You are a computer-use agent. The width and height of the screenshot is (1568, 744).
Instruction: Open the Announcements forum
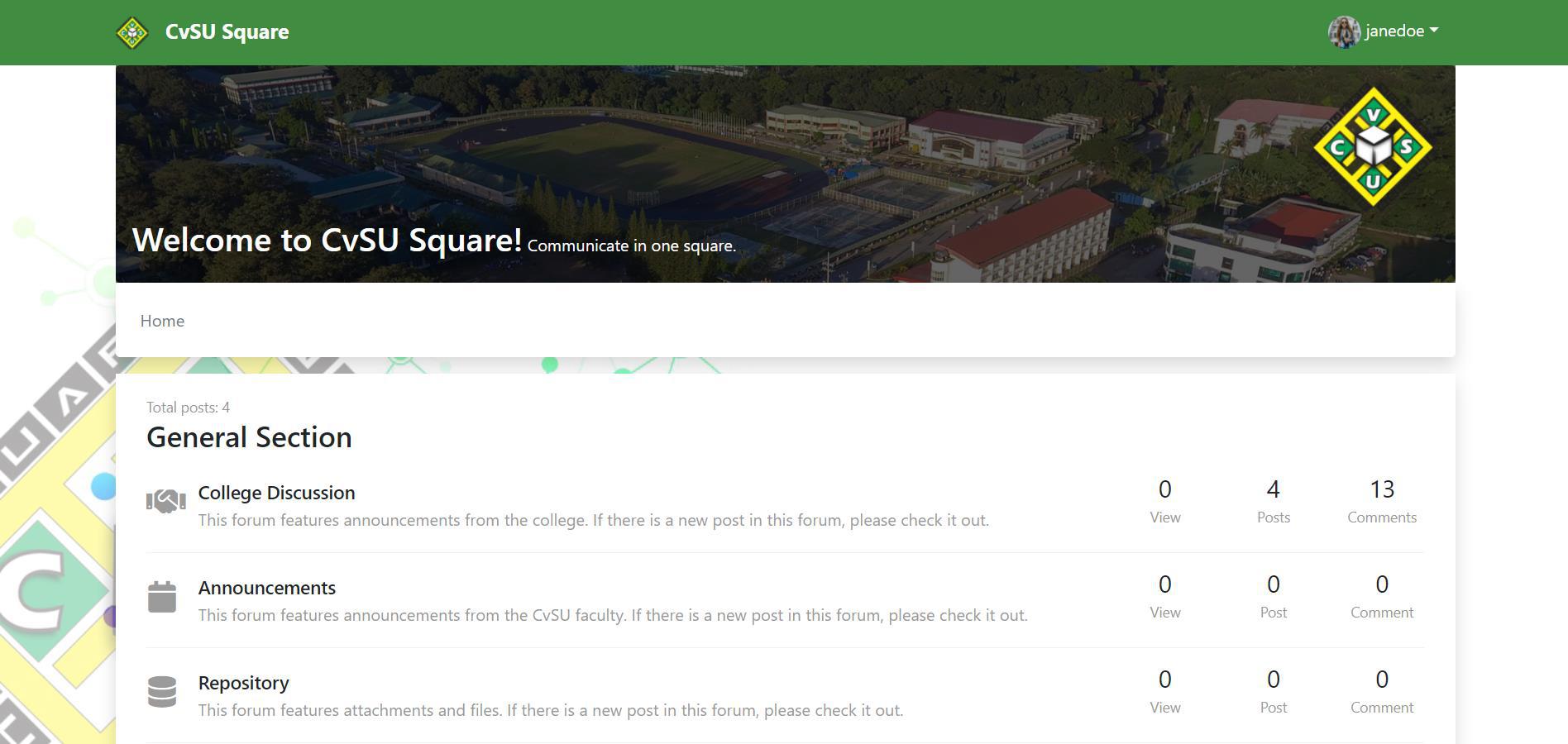(x=266, y=588)
